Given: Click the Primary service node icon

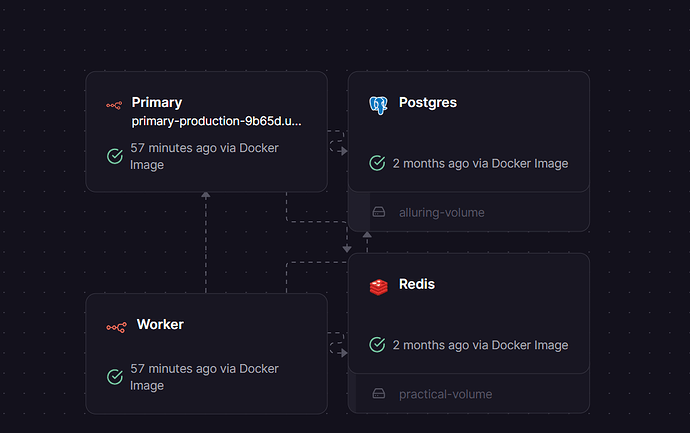Looking at the screenshot, I should coord(114,104).
